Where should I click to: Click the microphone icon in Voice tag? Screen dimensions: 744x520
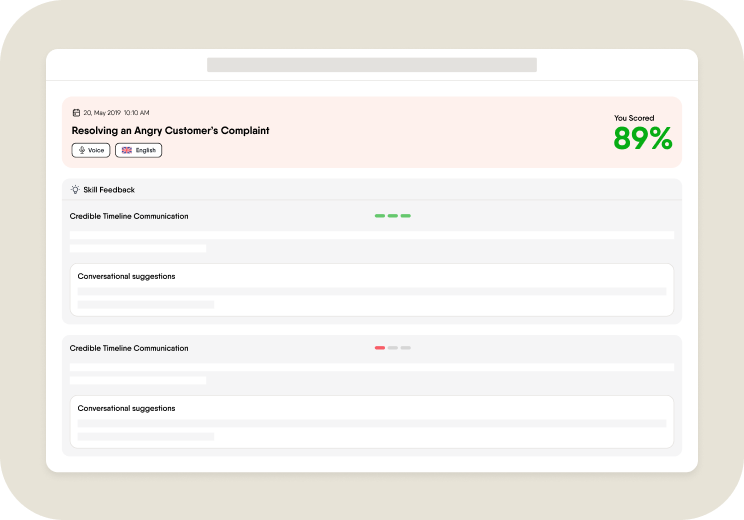coord(82,150)
